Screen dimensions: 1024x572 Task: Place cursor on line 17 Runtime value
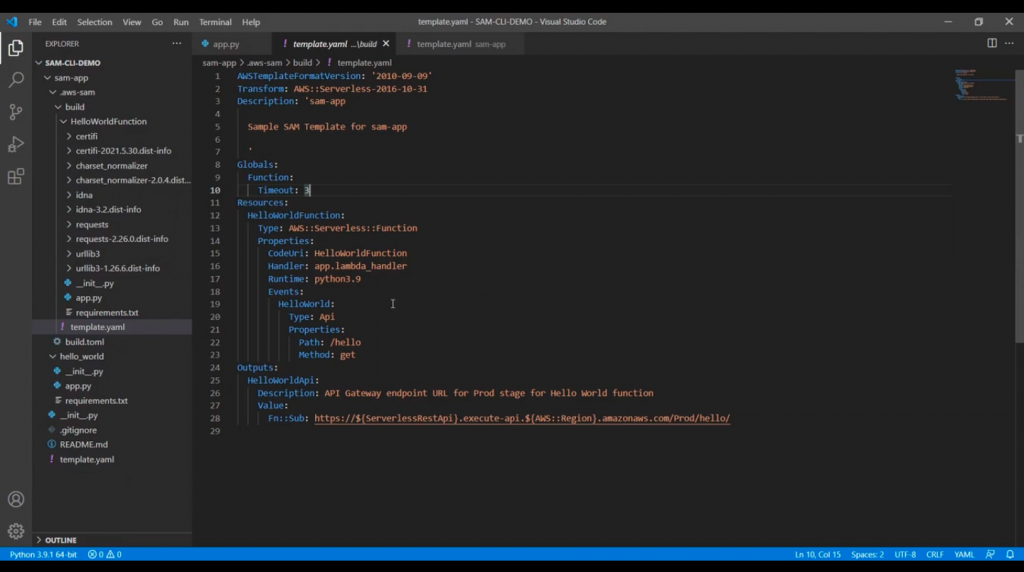[x=337, y=279]
